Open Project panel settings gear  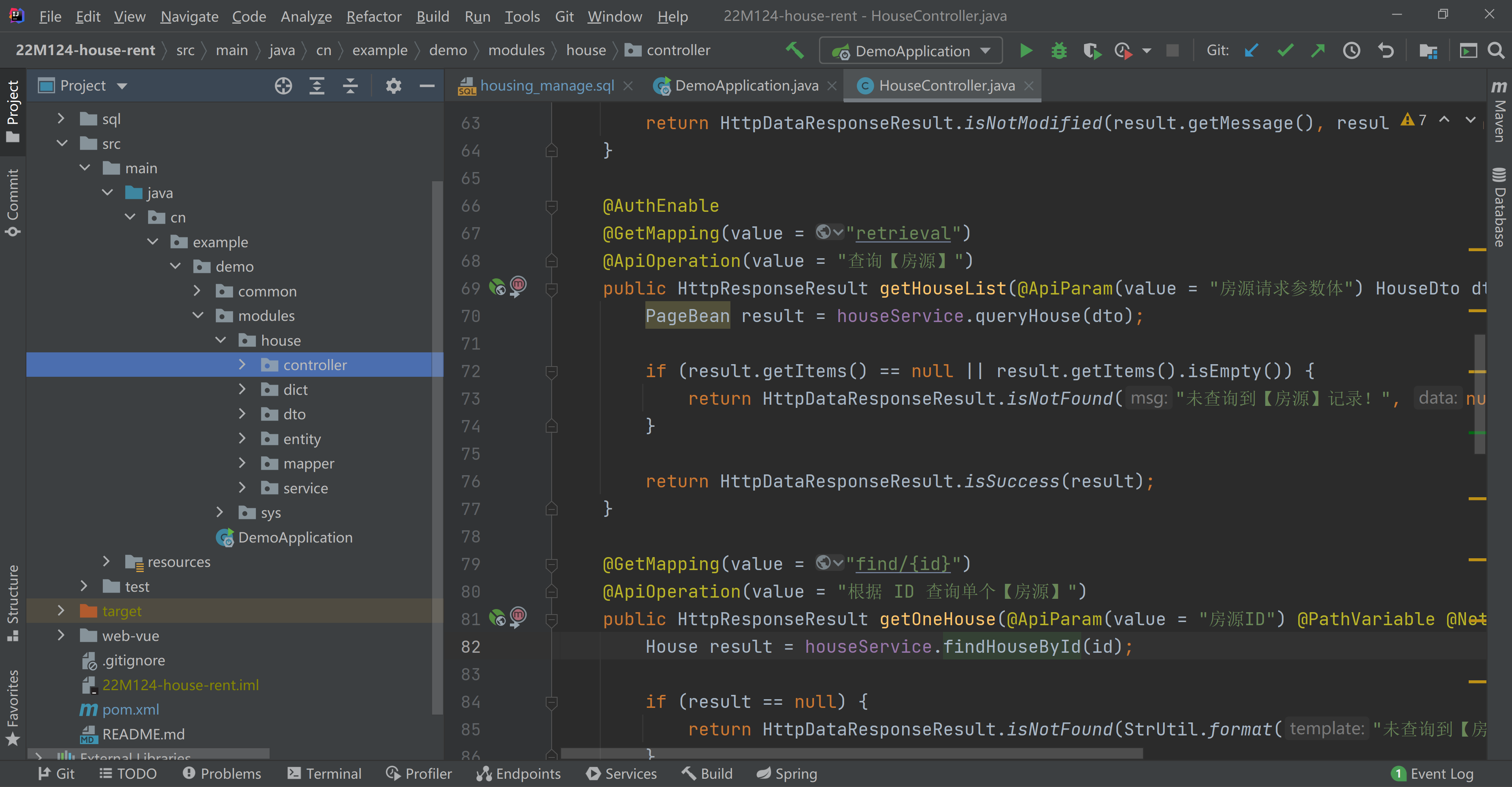point(393,86)
